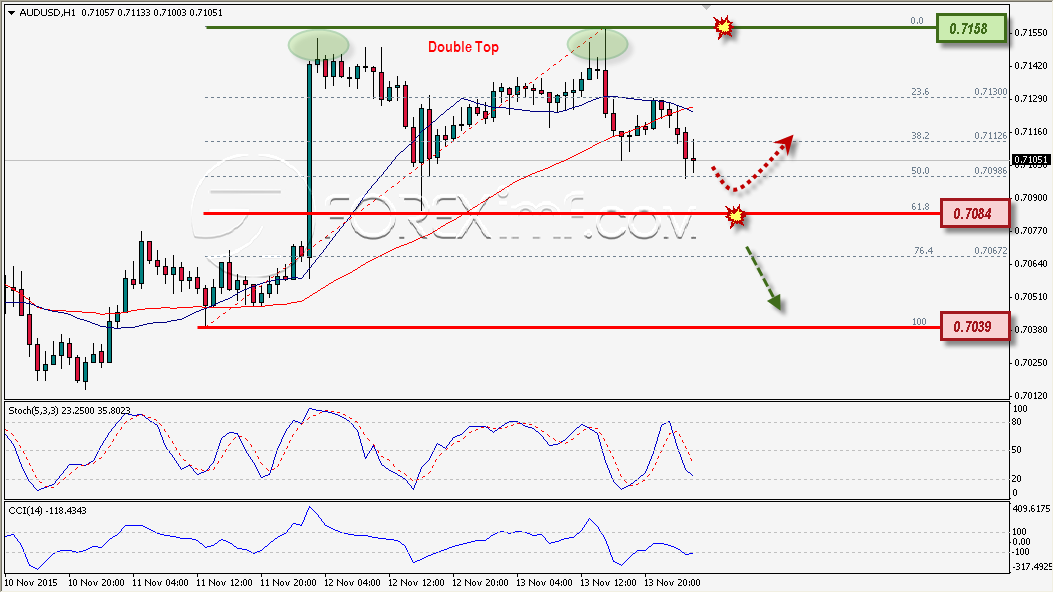Click 409.6175 on the CCI scale
Viewport: 1054px width, 593px height.
pyautogui.click(x=1030, y=509)
